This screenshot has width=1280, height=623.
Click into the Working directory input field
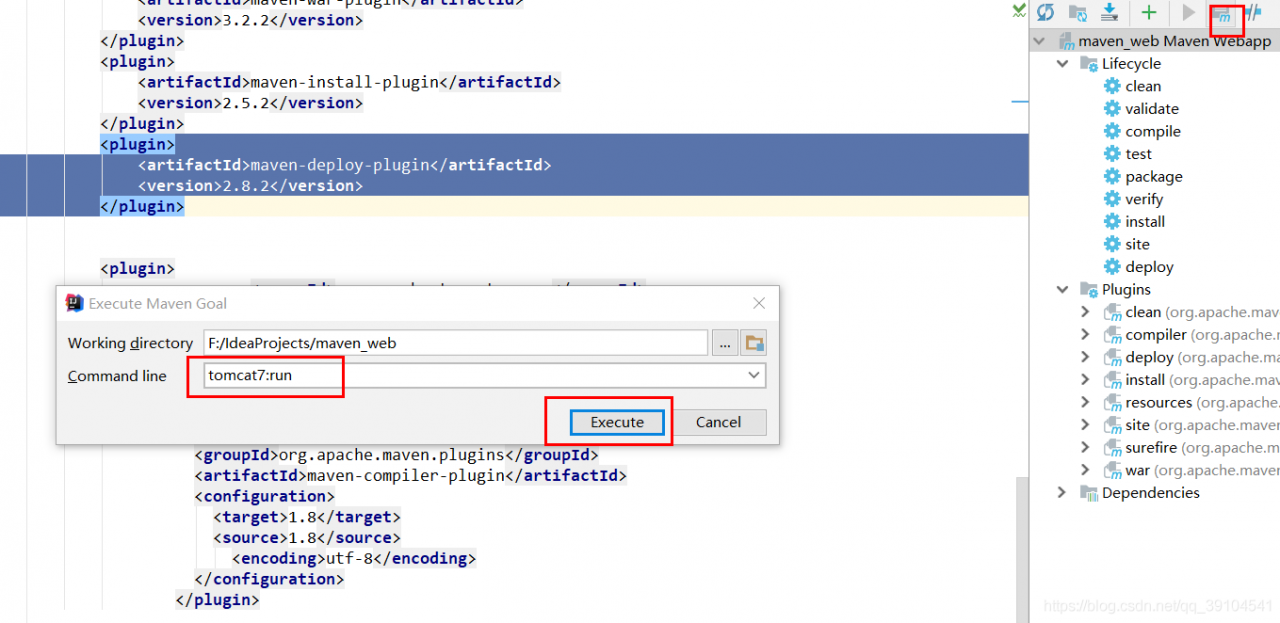(456, 343)
